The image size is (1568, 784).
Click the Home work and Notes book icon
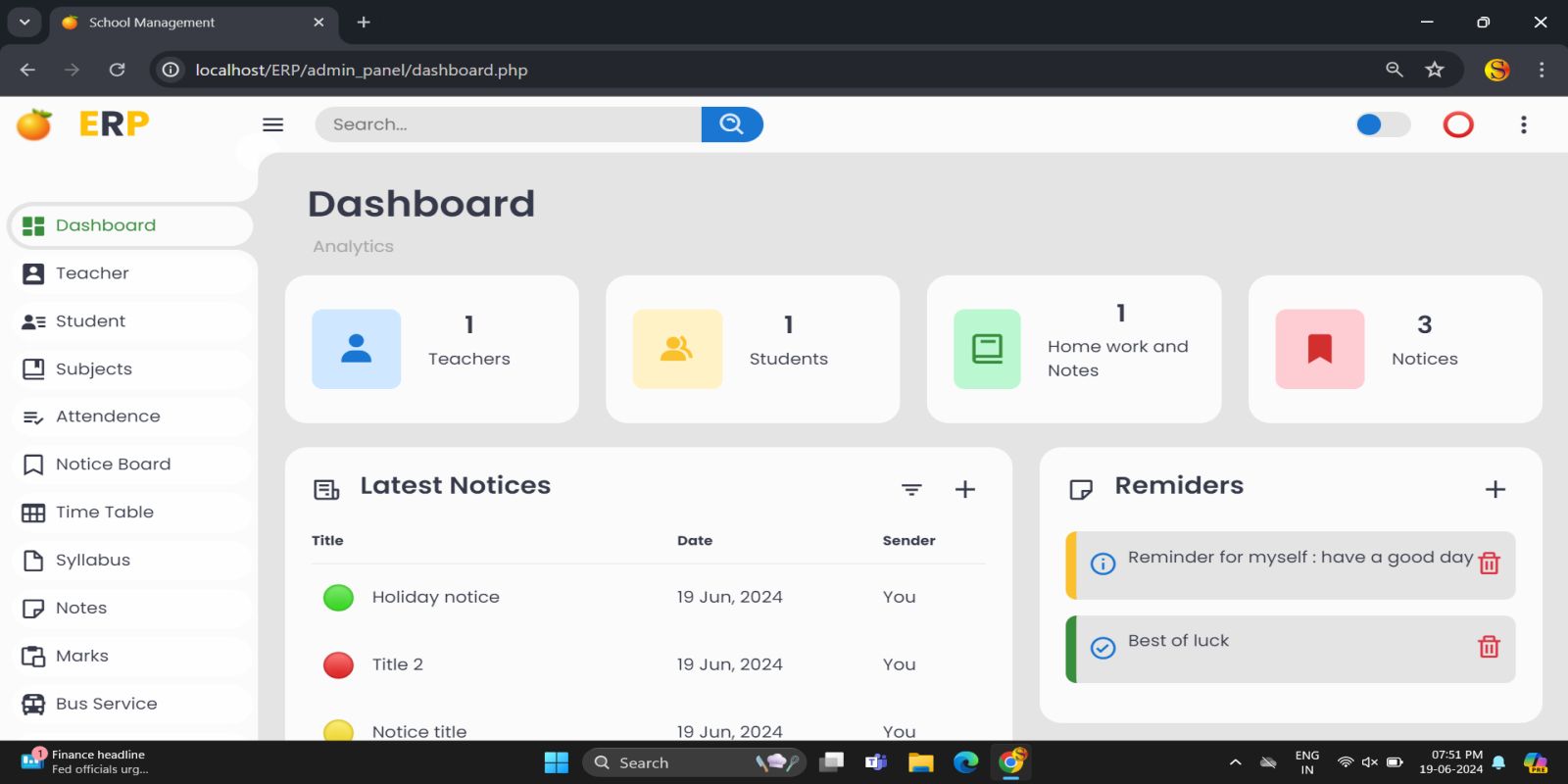987,349
